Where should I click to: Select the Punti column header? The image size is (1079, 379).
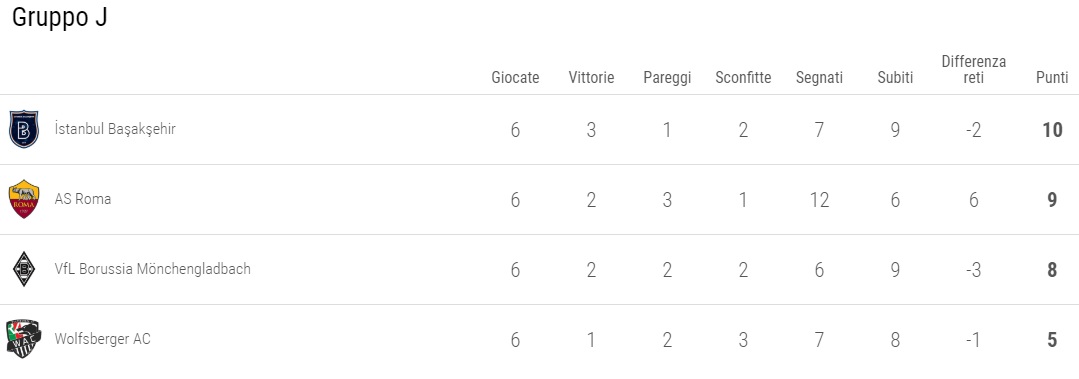[1052, 78]
